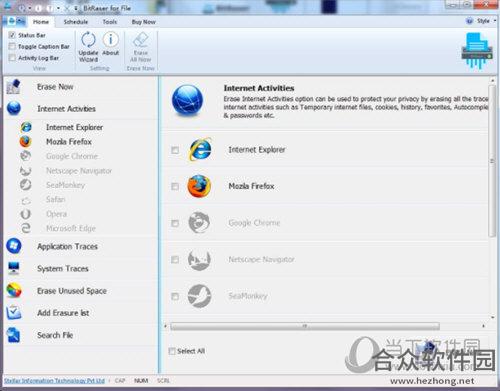Click the Search File magnifier icon
500x391 pixels.
(14, 335)
